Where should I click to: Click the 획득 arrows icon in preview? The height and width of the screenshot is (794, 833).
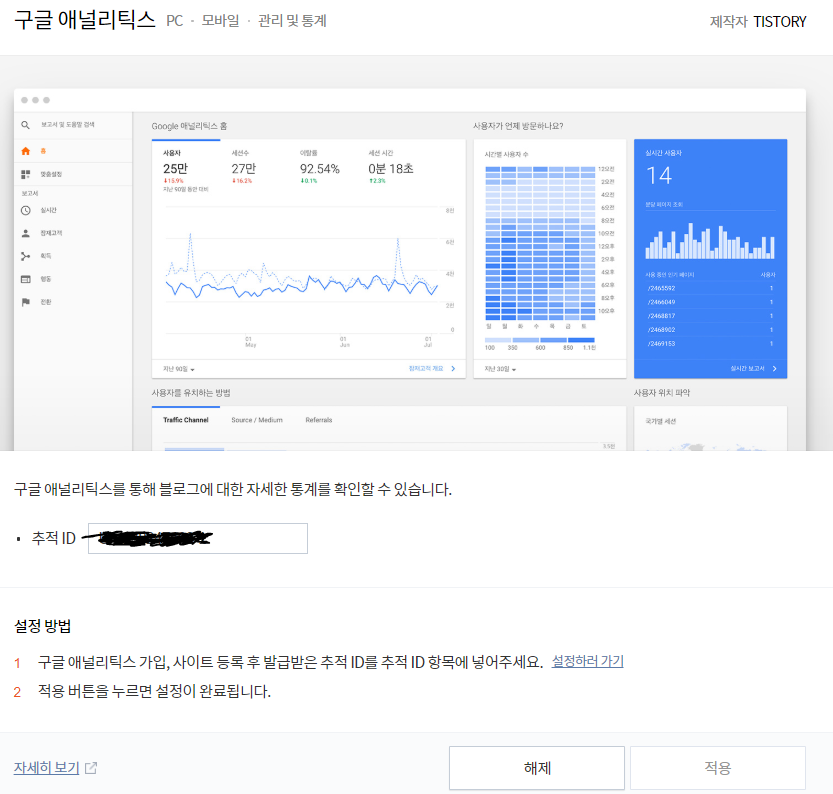pyautogui.click(x=26, y=256)
